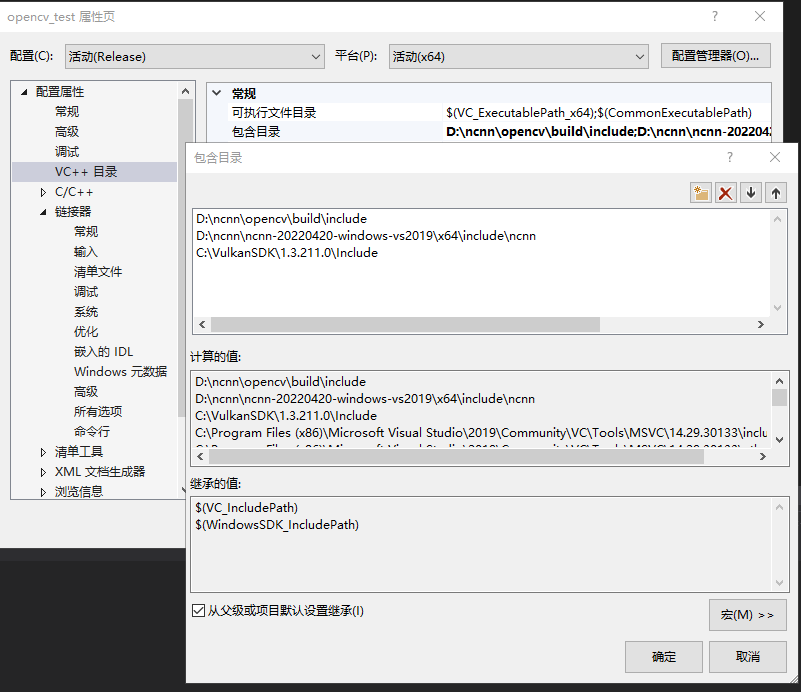The image size is (801, 692).
Task: Collapse the 配置属性 tree root
Action: tap(24, 92)
